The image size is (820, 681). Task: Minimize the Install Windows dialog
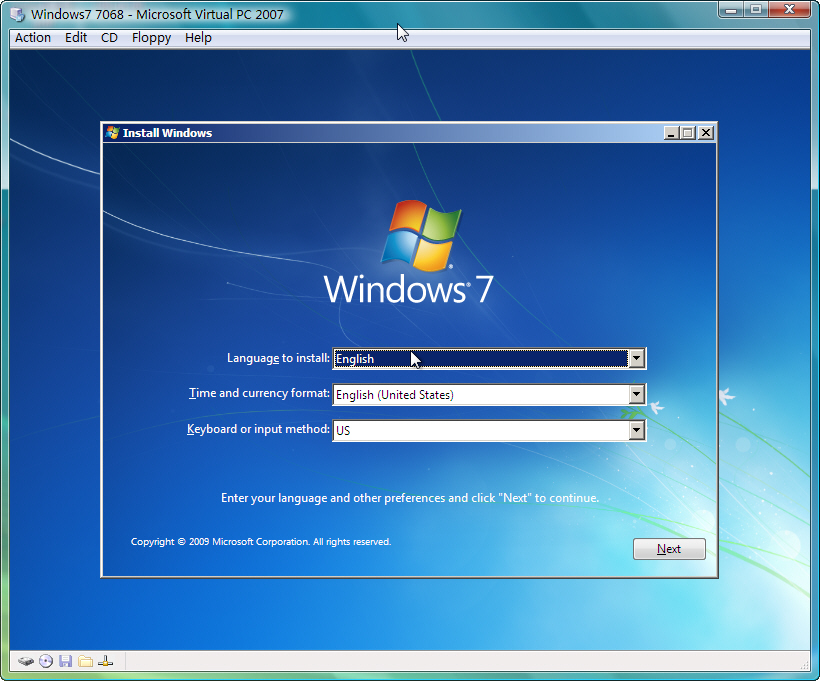(671, 133)
